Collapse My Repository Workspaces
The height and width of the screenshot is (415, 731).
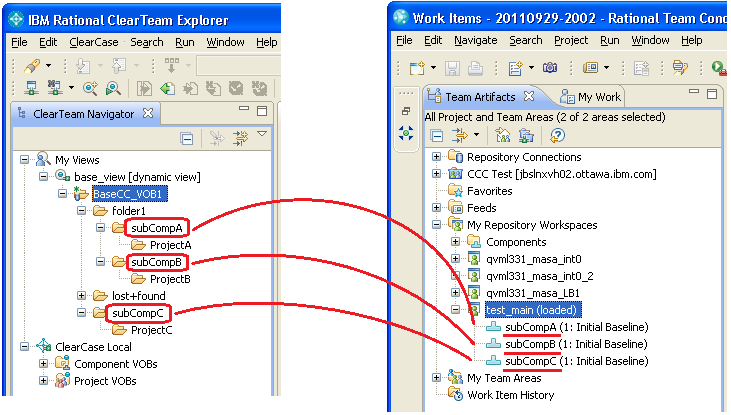(x=436, y=224)
